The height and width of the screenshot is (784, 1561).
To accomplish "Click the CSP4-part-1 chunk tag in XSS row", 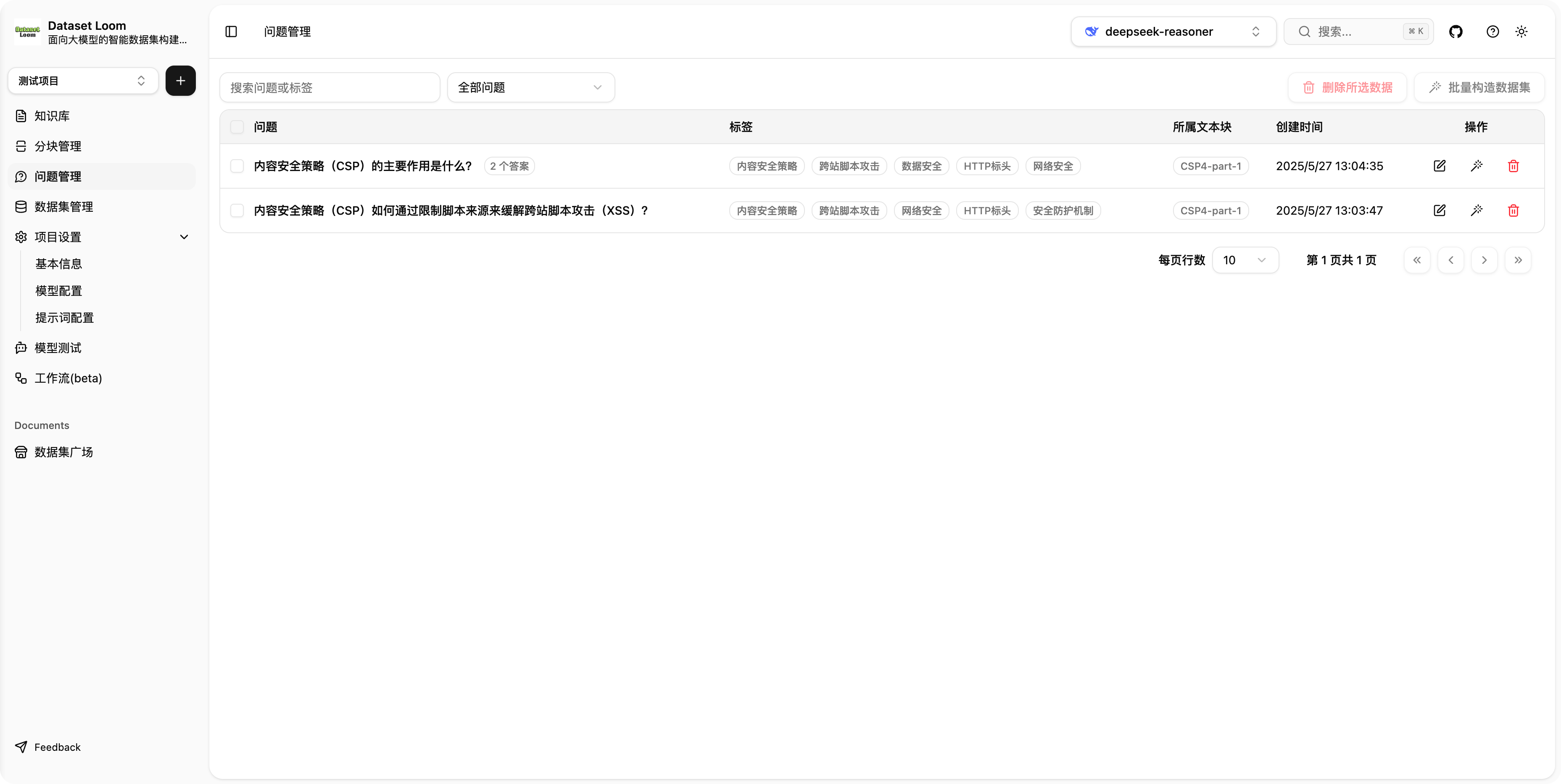I will click(x=1211, y=210).
